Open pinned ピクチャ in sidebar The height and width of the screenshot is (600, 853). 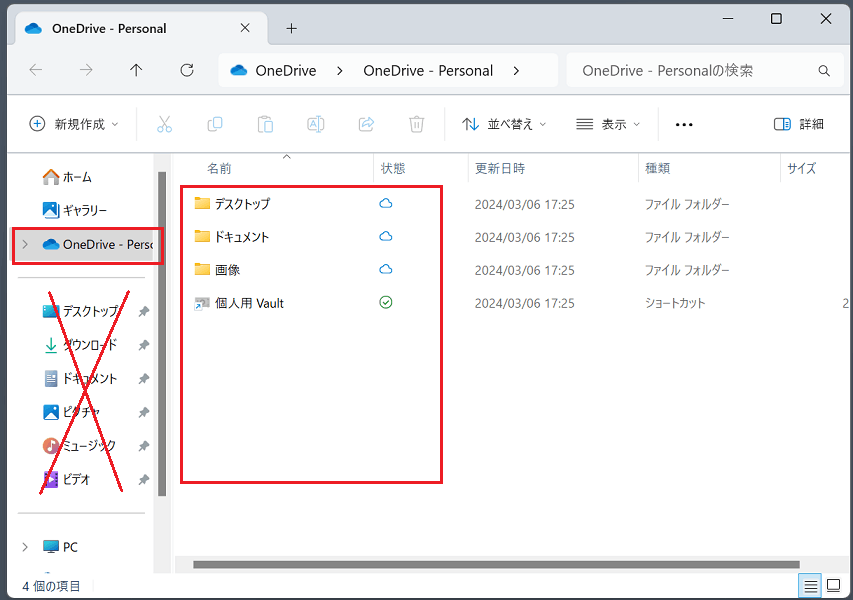pyautogui.click(x=71, y=412)
